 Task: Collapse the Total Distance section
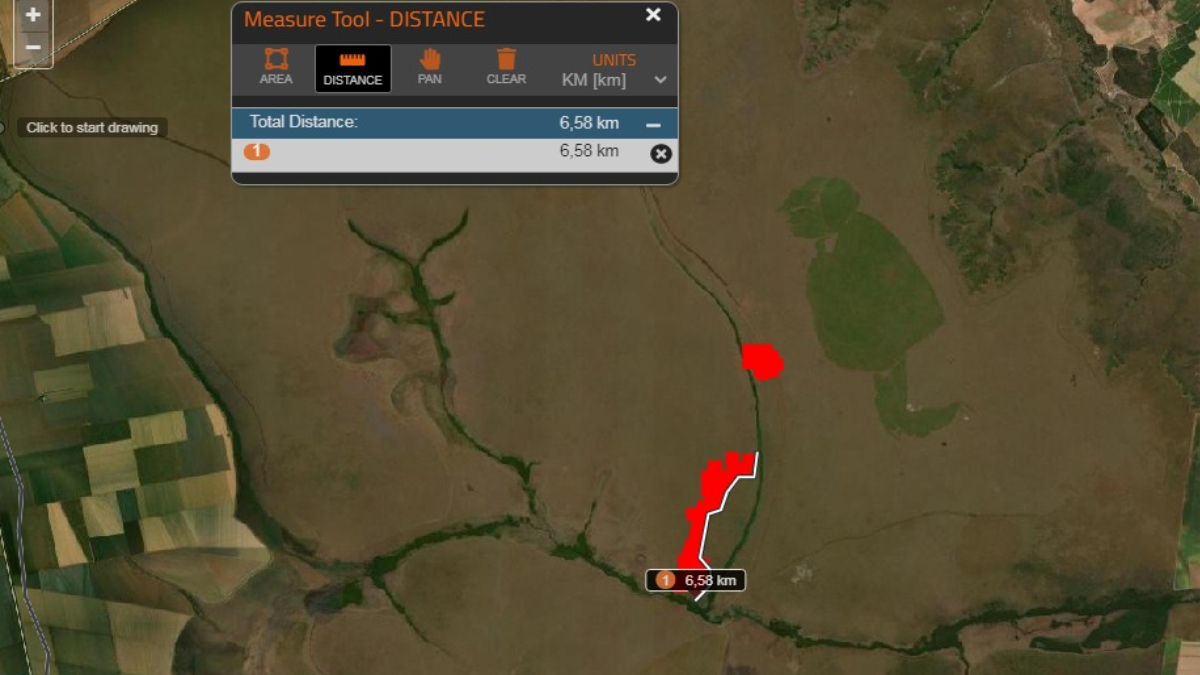point(653,125)
